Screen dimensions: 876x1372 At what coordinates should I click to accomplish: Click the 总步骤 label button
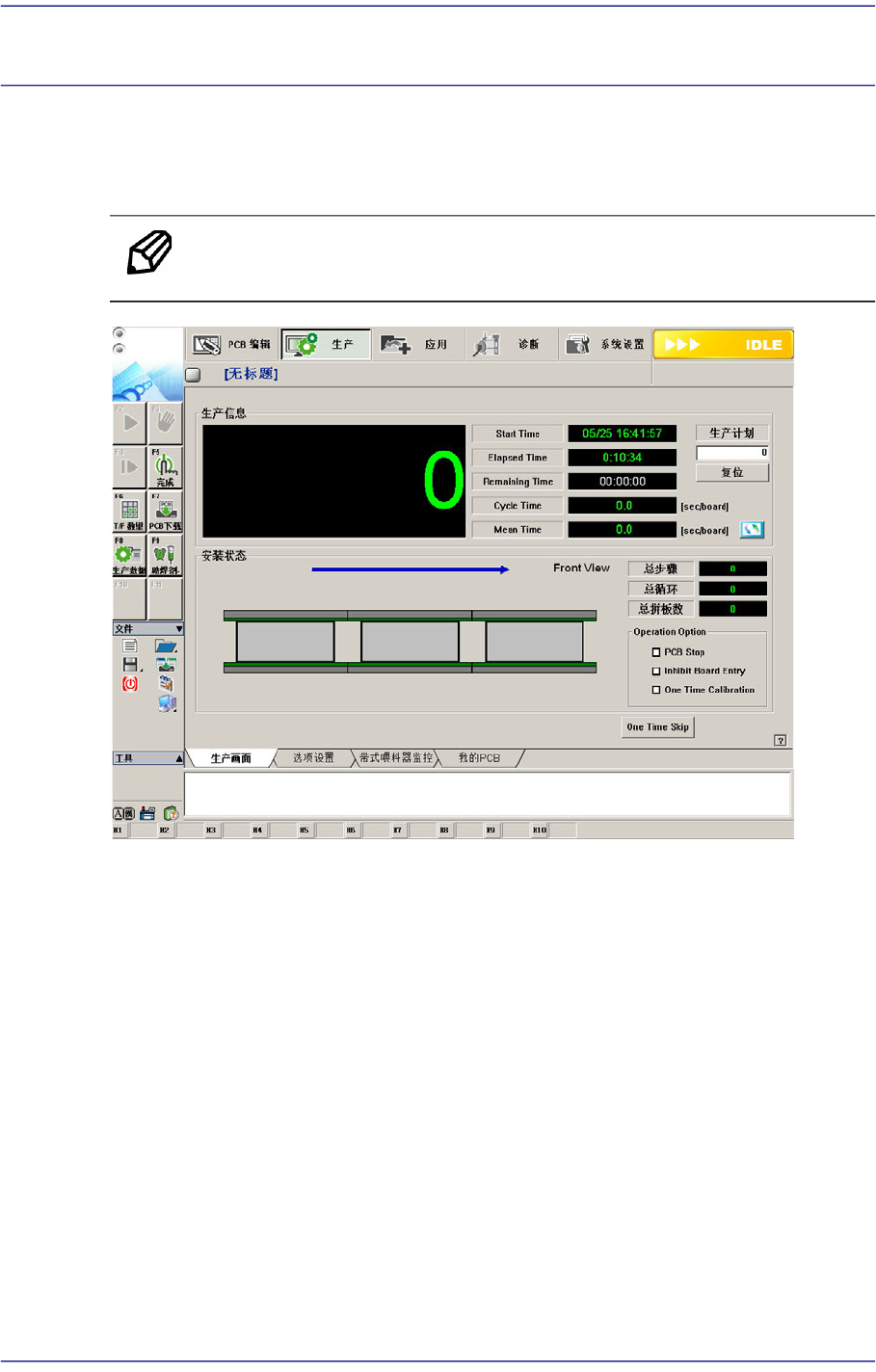point(661,569)
